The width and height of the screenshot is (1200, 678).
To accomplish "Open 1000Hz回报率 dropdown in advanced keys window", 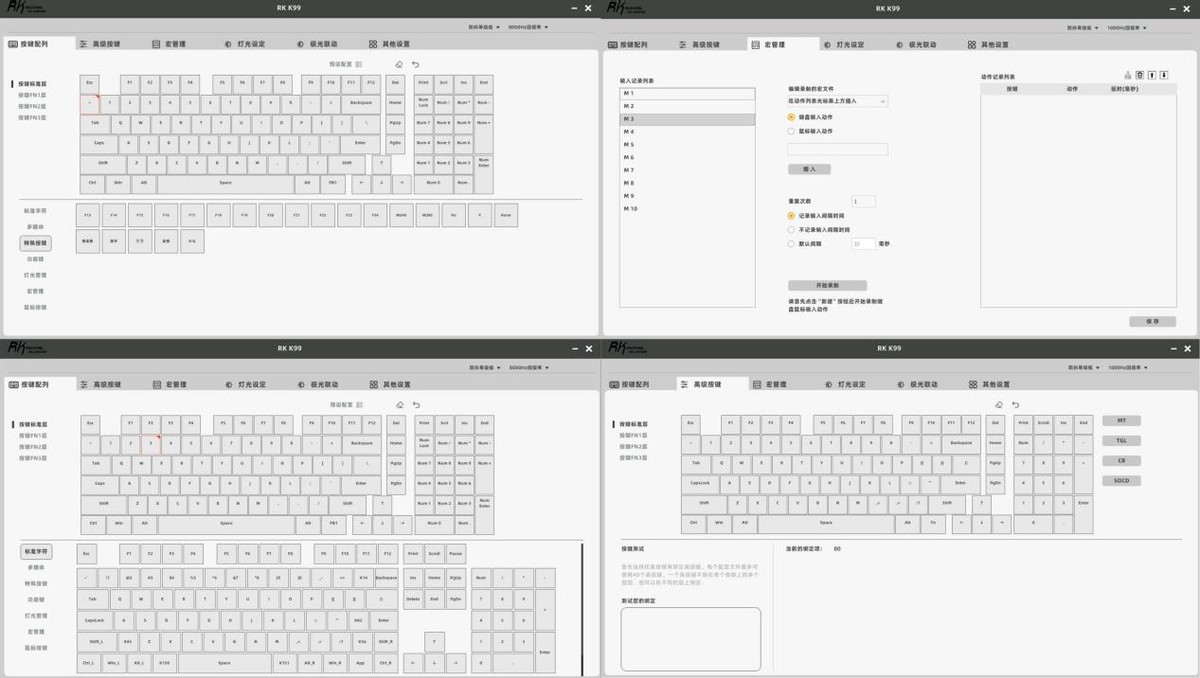I will point(1128,368).
